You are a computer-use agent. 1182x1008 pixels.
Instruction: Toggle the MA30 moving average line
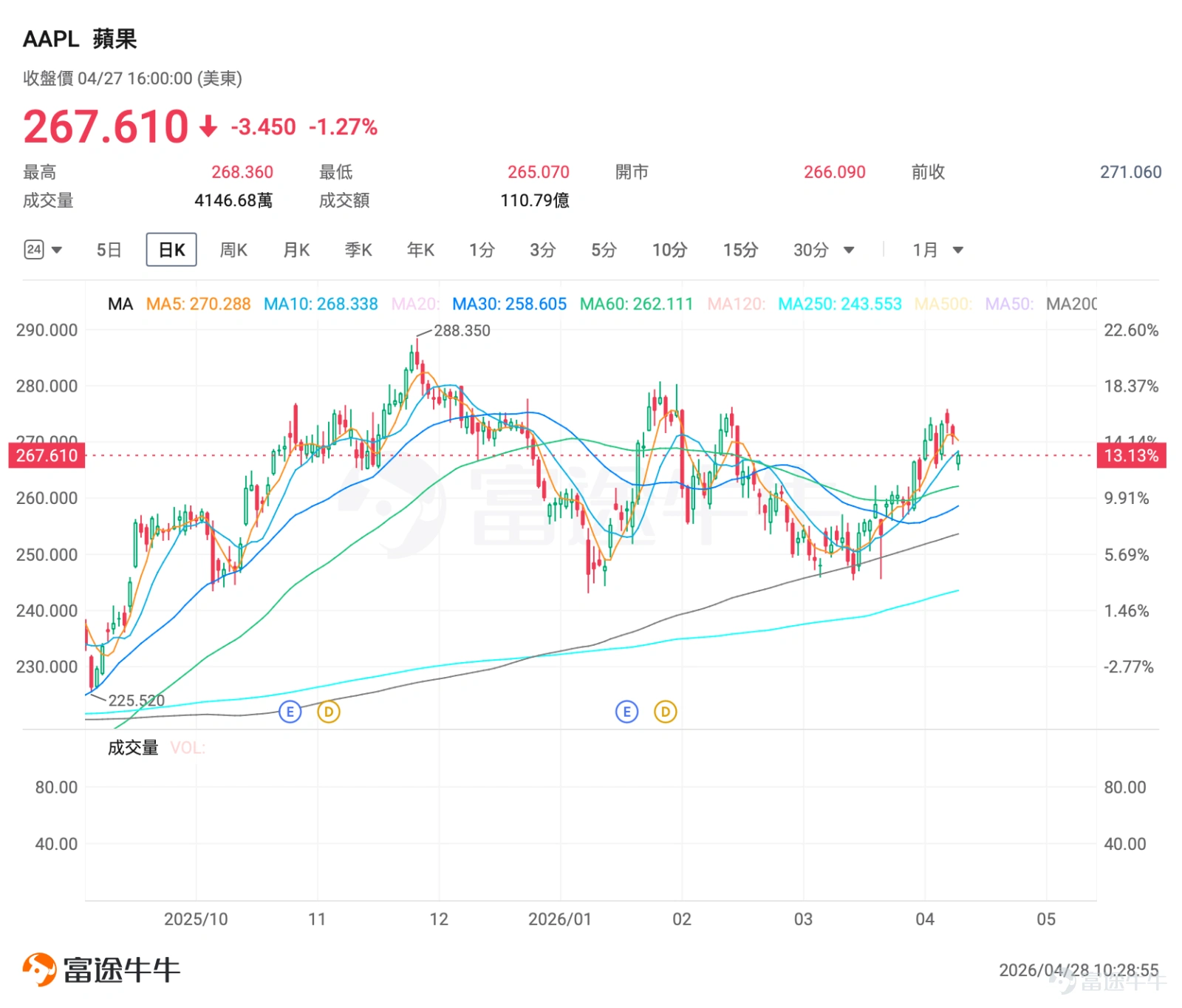(x=509, y=304)
